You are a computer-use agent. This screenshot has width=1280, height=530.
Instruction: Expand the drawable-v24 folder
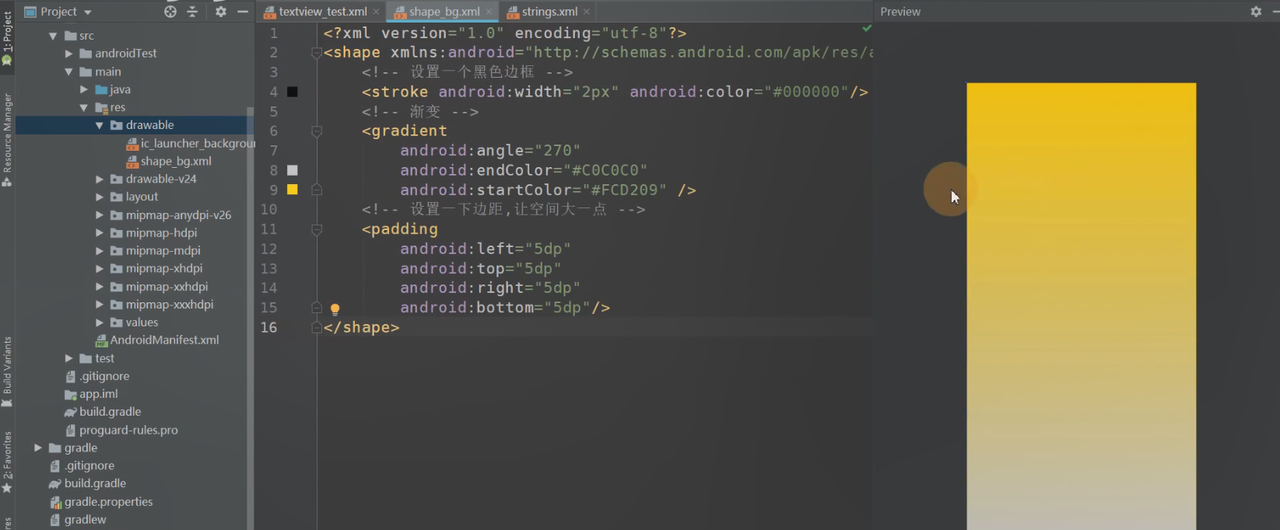coord(100,179)
